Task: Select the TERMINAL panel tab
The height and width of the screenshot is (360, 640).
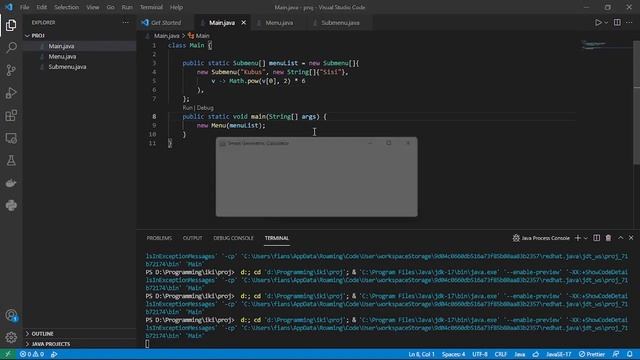Action: click(277, 238)
